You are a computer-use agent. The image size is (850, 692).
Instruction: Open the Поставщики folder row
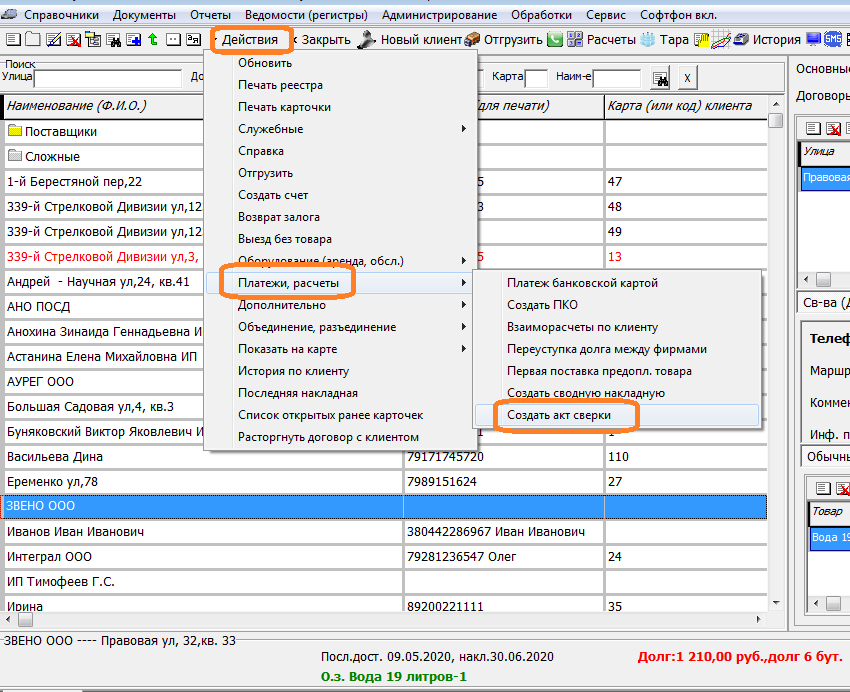pos(60,131)
